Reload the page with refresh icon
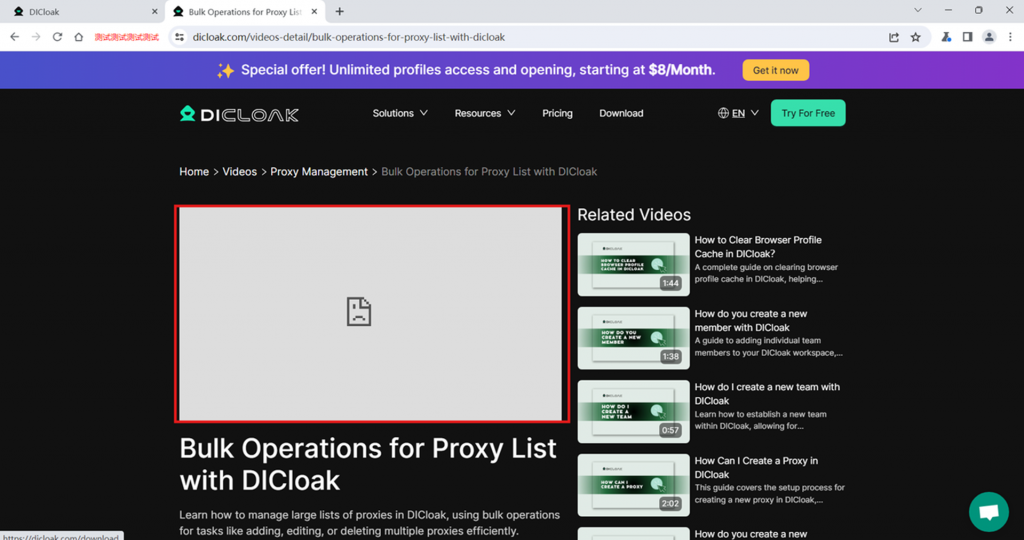 (x=57, y=37)
